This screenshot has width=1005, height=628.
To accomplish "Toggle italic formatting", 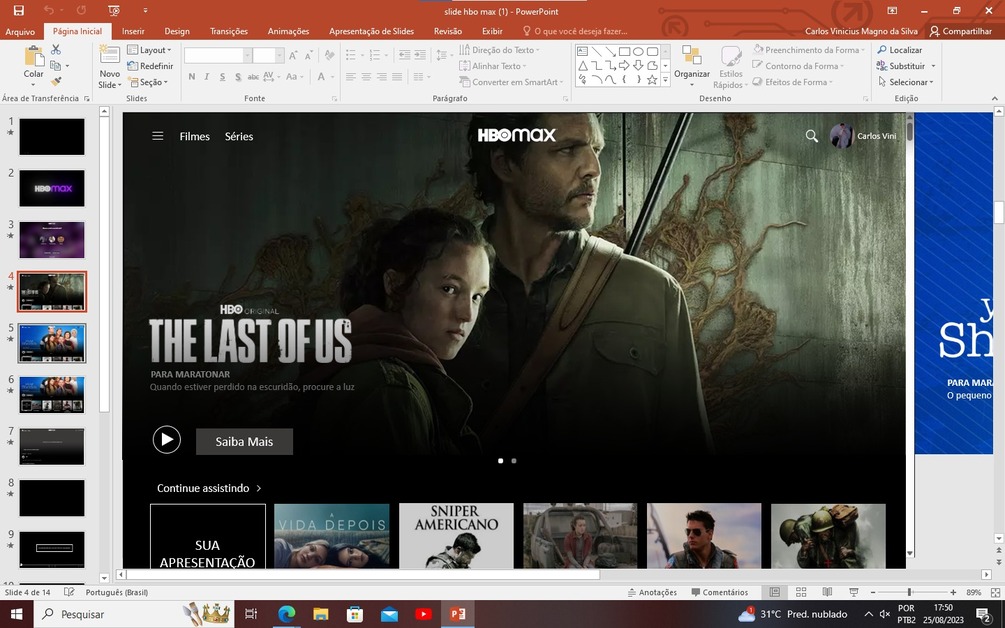I will point(206,76).
